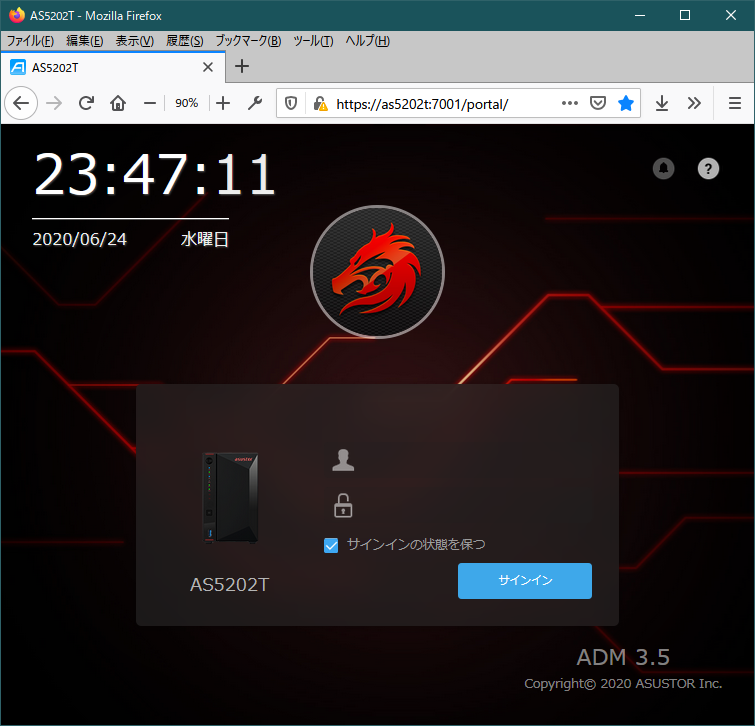Click the Copyright 2020 ASUSTOR Inc. text
The image size is (755, 726).
point(623,684)
